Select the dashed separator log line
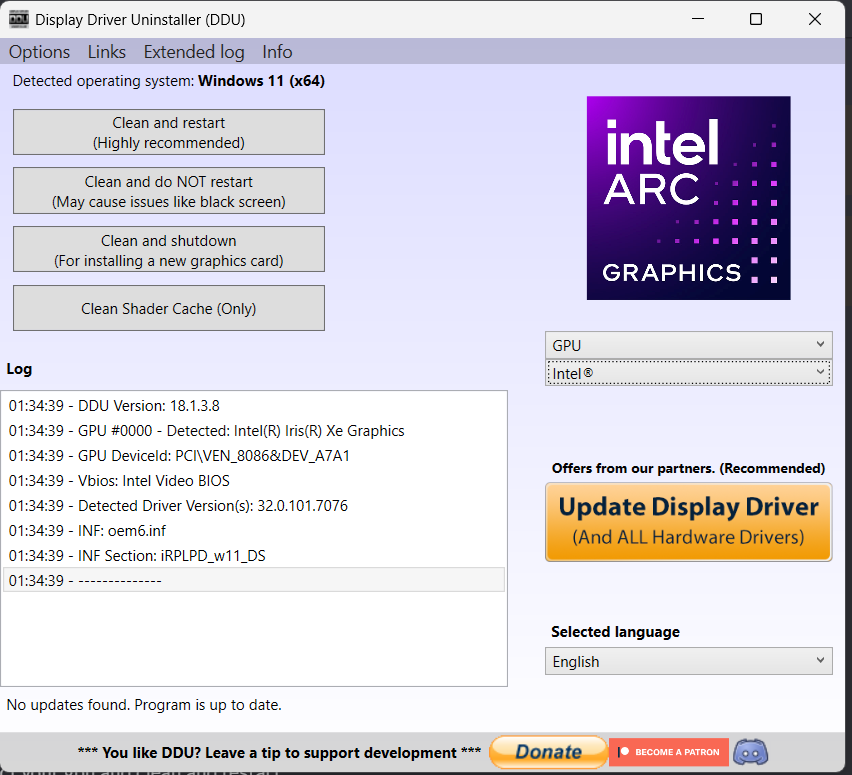Image resolution: width=852 pixels, height=775 pixels. 254,580
